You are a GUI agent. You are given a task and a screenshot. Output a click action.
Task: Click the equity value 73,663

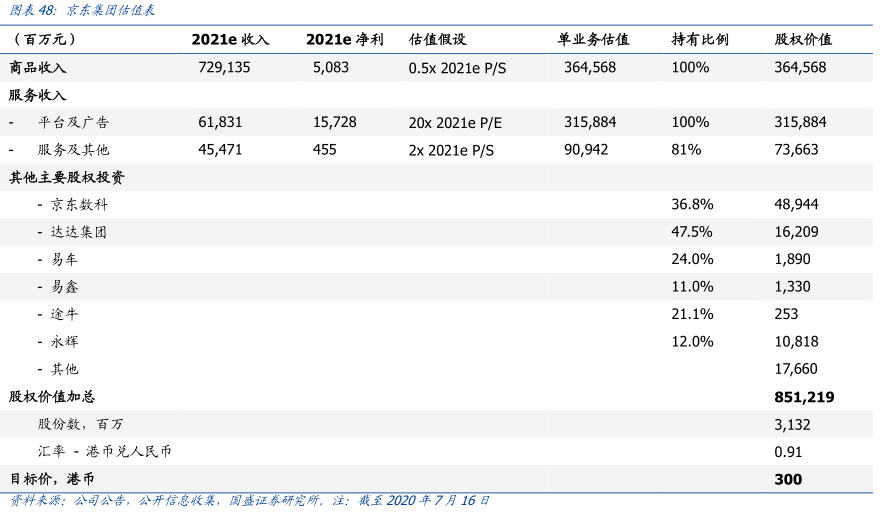pyautogui.click(x=796, y=149)
